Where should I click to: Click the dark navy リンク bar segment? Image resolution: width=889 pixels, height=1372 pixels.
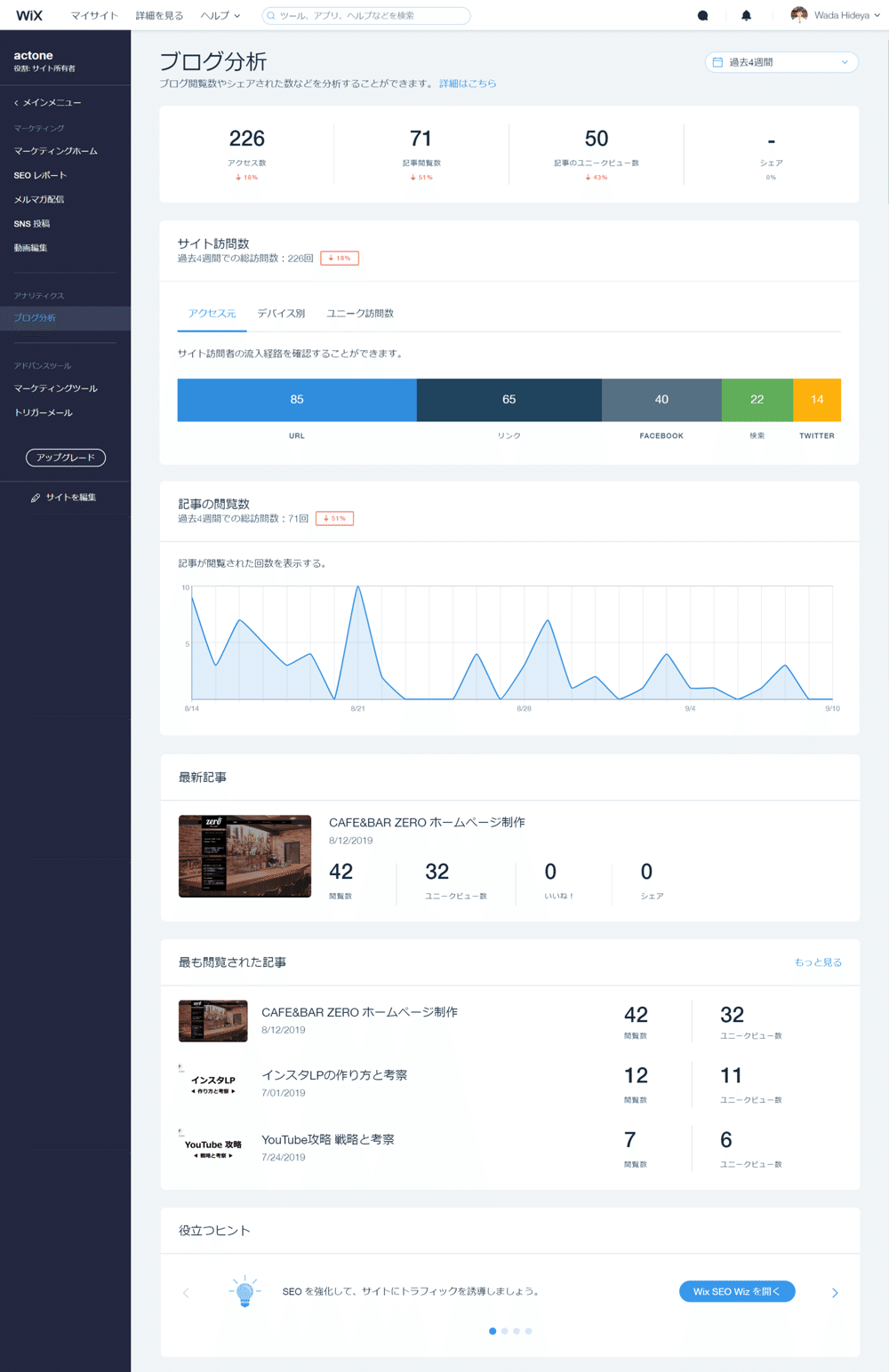click(509, 400)
